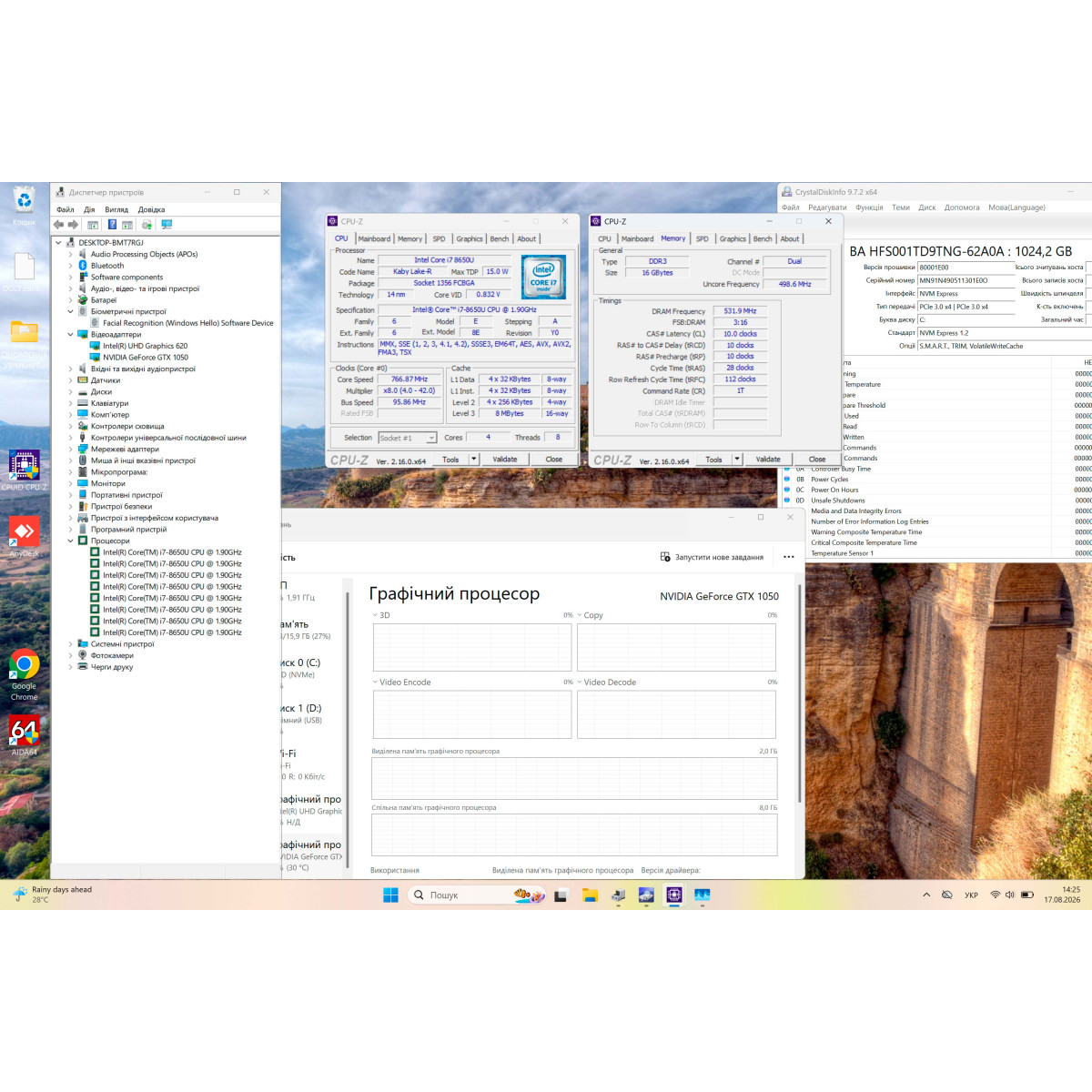Switch to Mainboard tab in left CPU-Z window
The height and width of the screenshot is (1092, 1092).
(x=374, y=239)
